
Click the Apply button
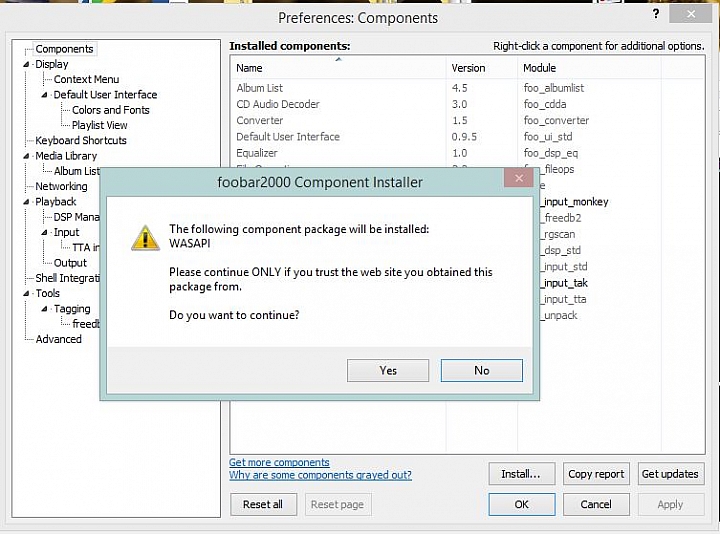670,505
